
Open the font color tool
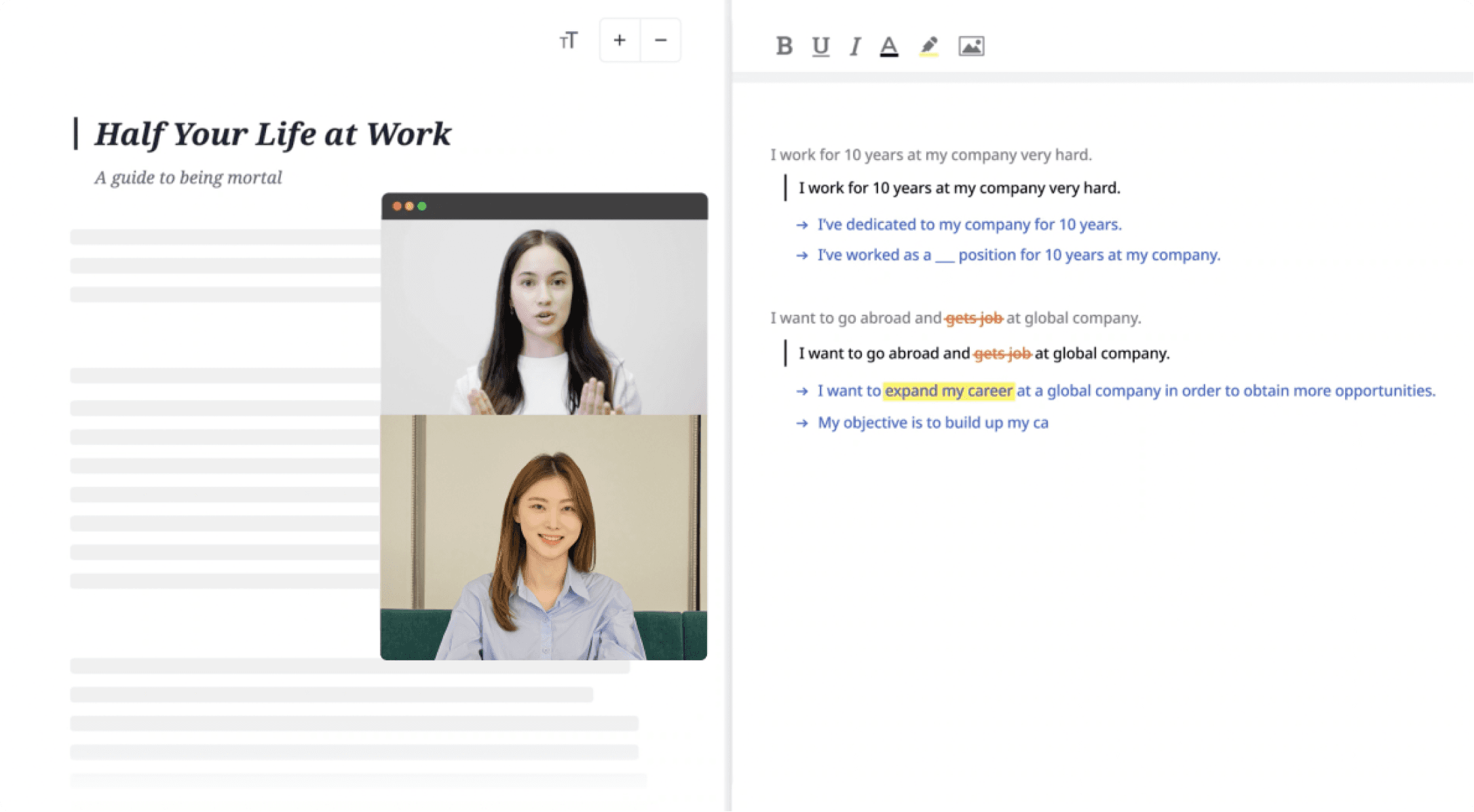click(x=888, y=46)
